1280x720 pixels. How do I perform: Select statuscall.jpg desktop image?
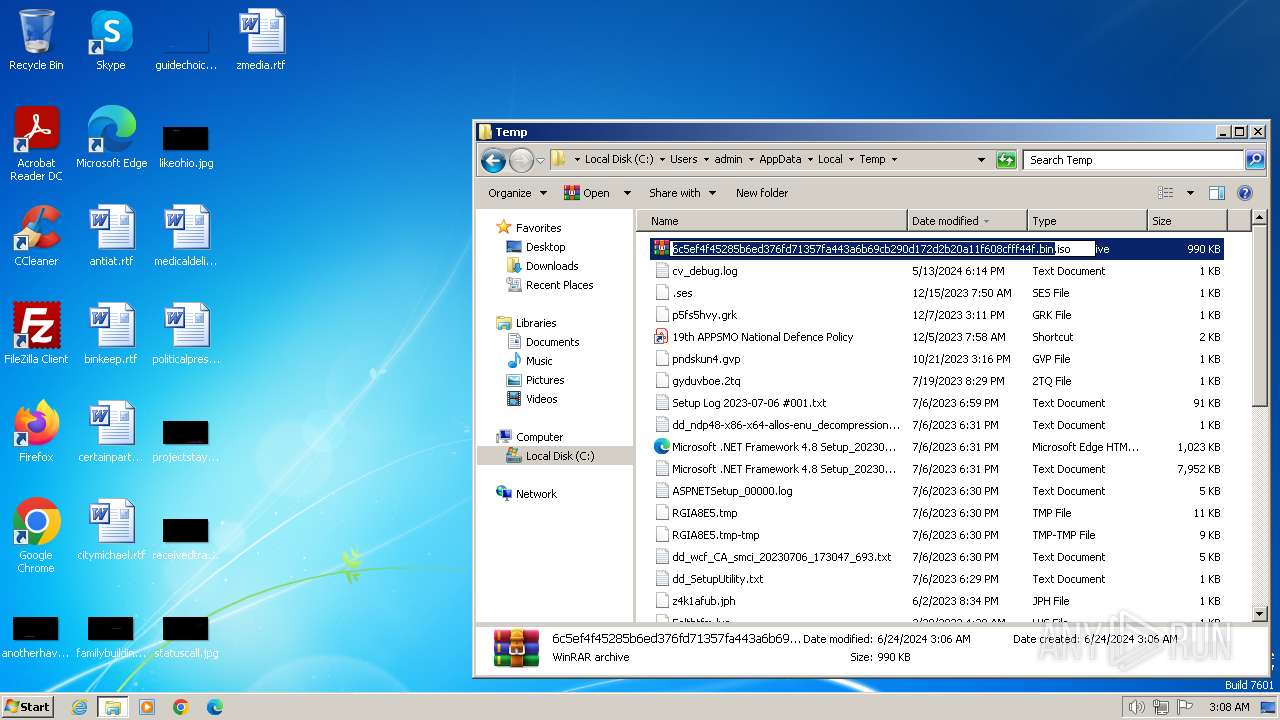[x=186, y=636]
